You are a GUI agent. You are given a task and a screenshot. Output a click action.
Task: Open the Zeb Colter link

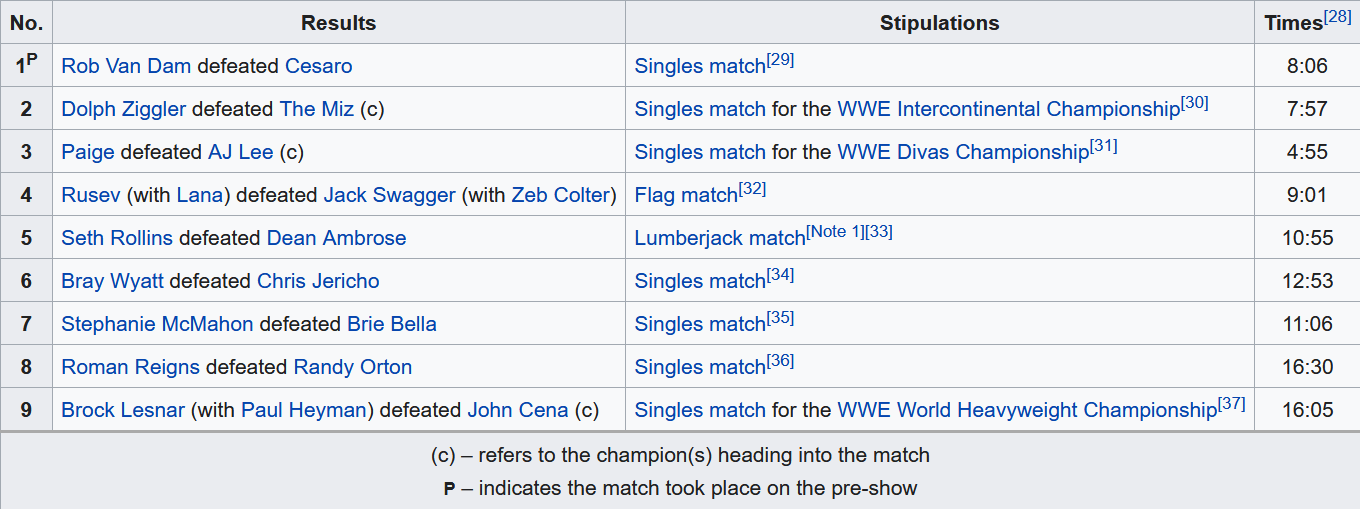click(560, 195)
